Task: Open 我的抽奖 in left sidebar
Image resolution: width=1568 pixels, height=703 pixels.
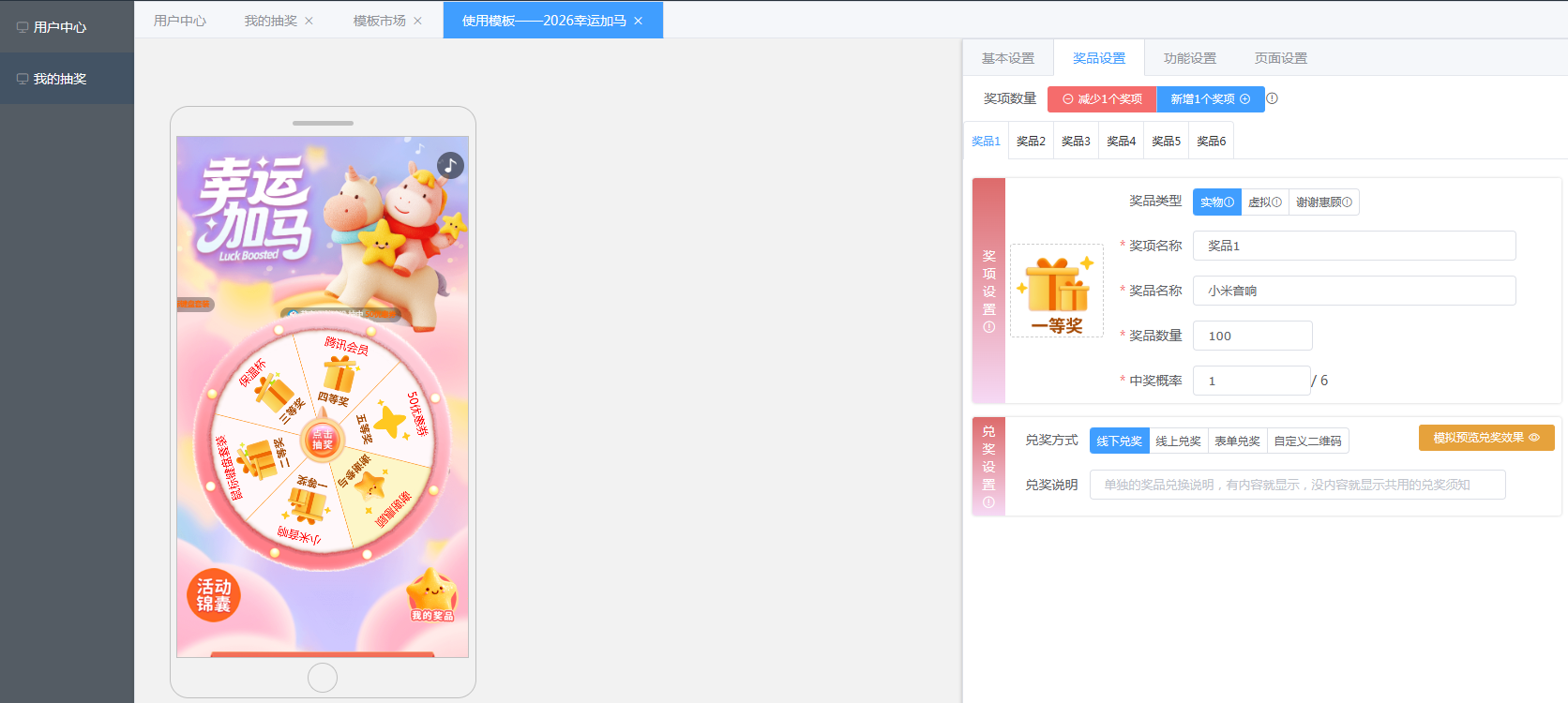Action: [60, 79]
